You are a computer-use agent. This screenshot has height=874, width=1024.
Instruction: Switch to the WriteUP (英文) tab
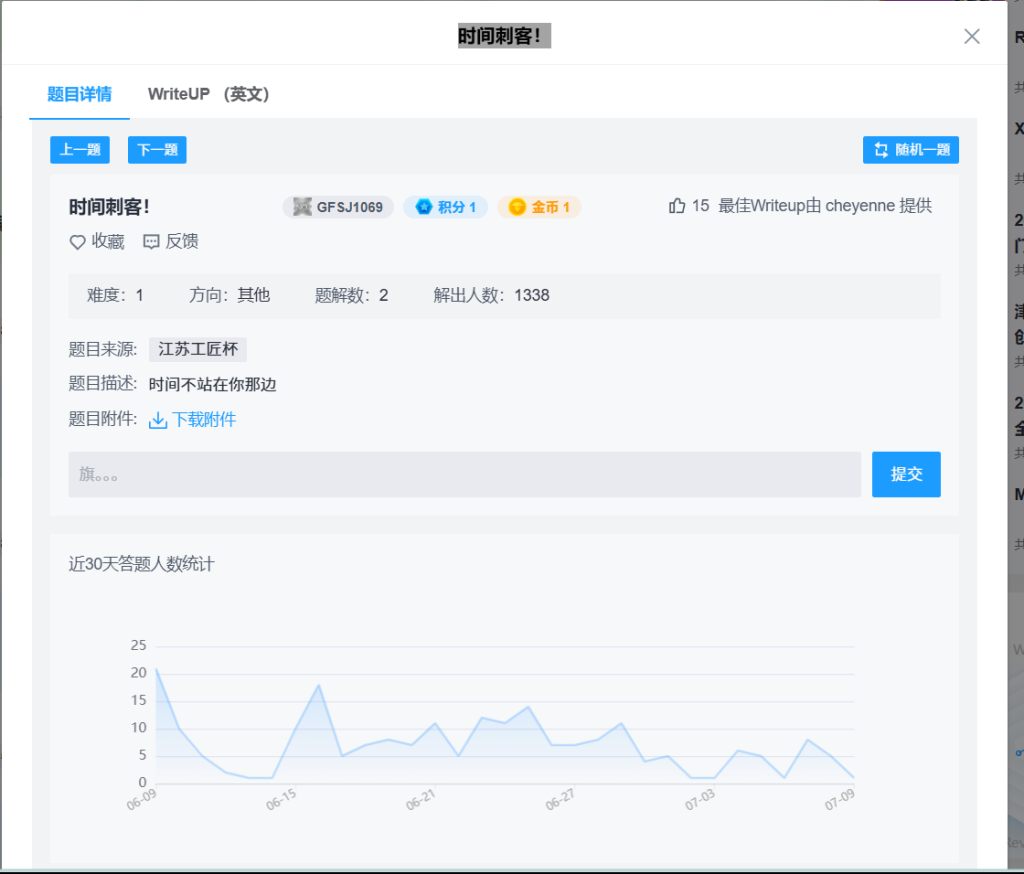tap(208, 94)
